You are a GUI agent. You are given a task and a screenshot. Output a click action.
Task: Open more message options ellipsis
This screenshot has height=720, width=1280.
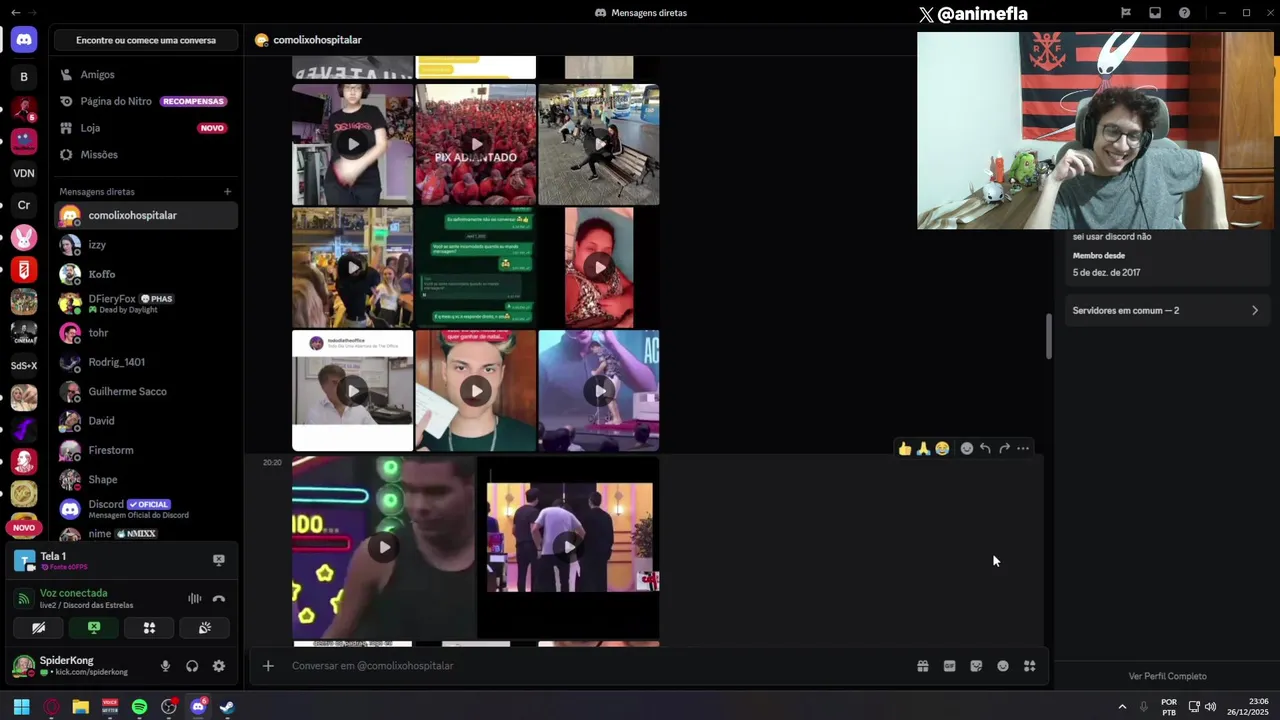[1023, 449]
